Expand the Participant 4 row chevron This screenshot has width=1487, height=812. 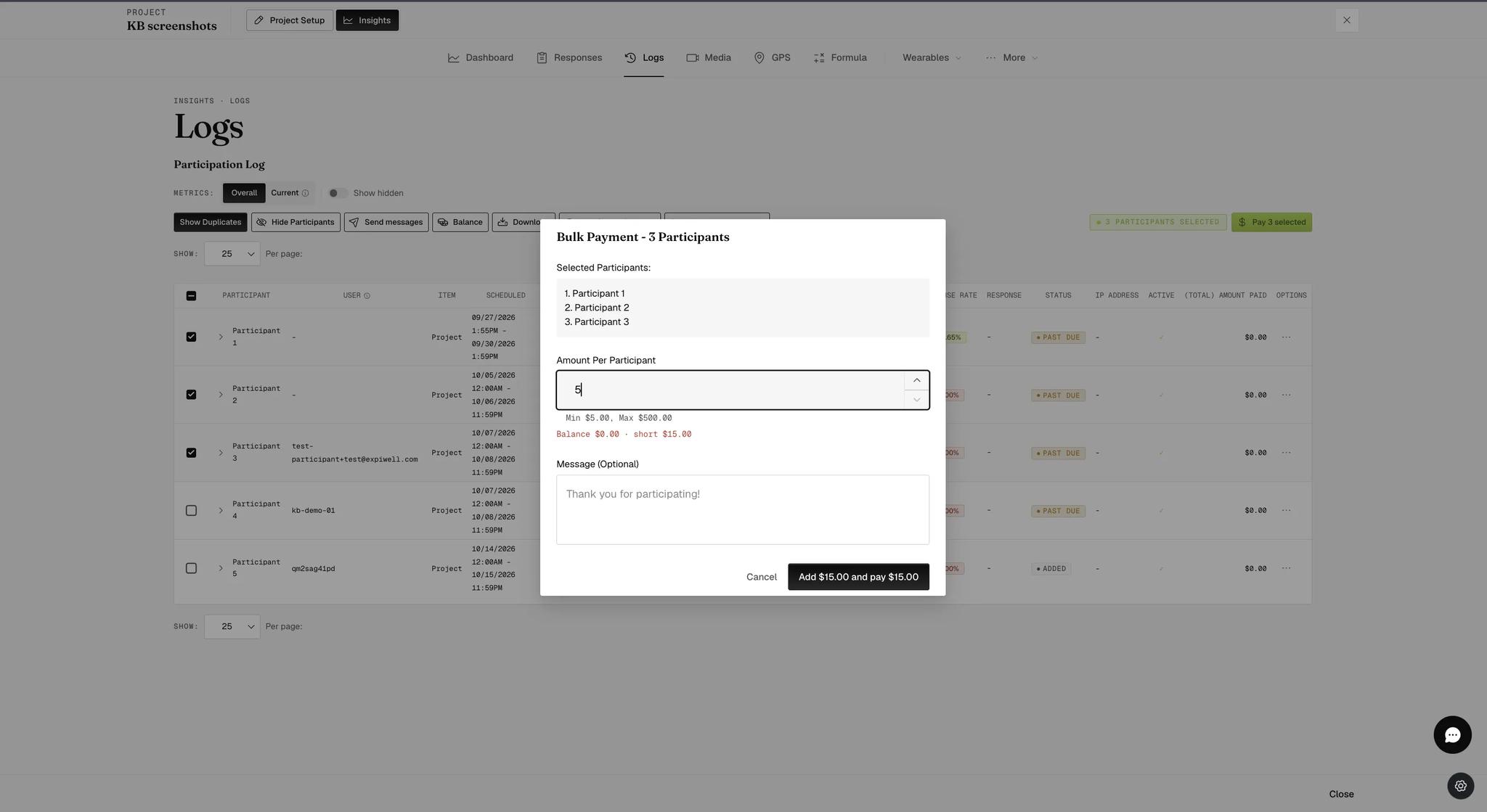click(221, 510)
